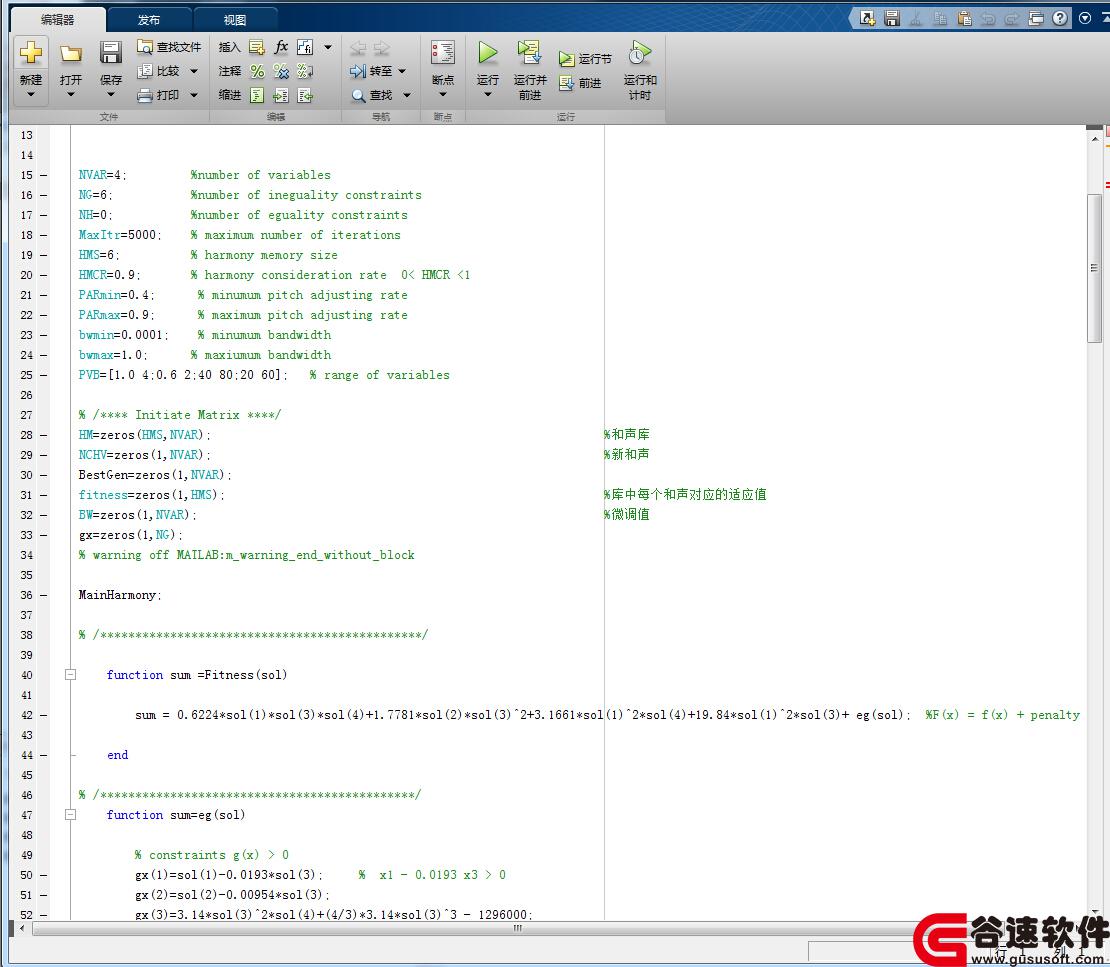
Task: Toggle breakpoint on line 25 PVB
Action: coord(43,375)
